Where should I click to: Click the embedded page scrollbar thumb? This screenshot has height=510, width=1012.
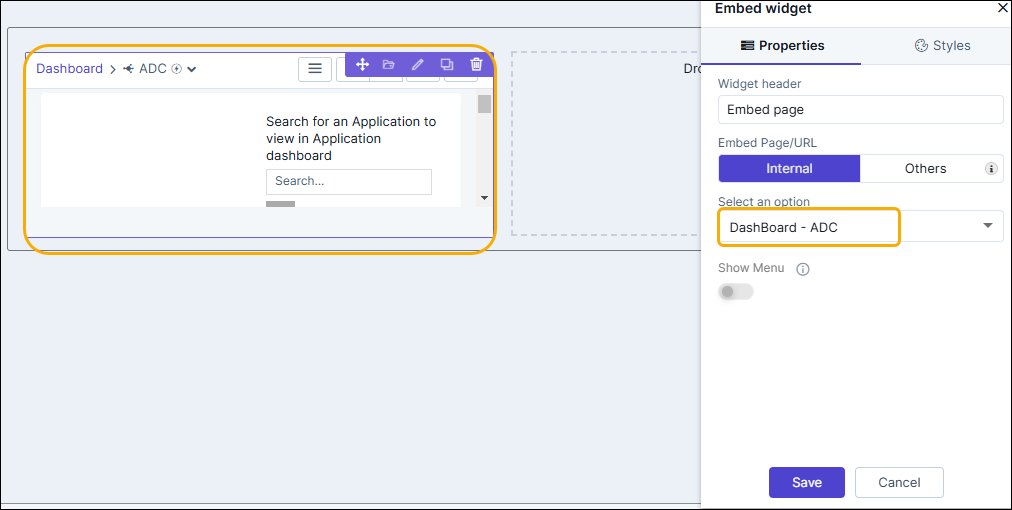click(x=484, y=104)
